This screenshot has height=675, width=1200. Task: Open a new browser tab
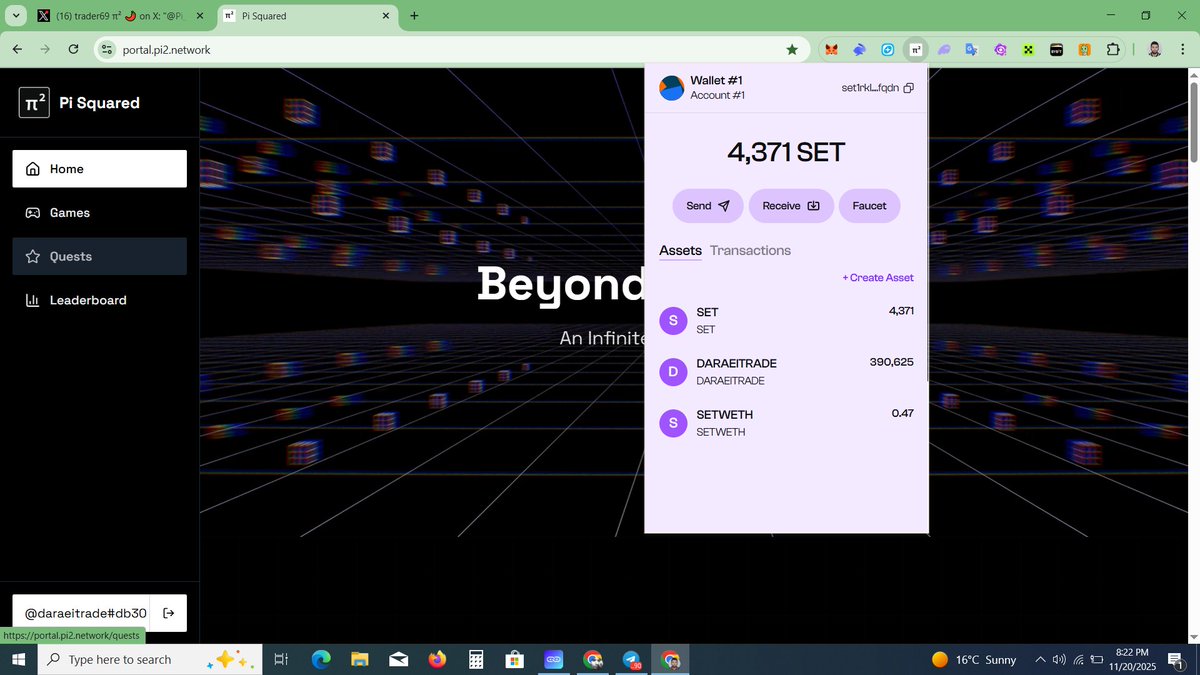(x=414, y=16)
